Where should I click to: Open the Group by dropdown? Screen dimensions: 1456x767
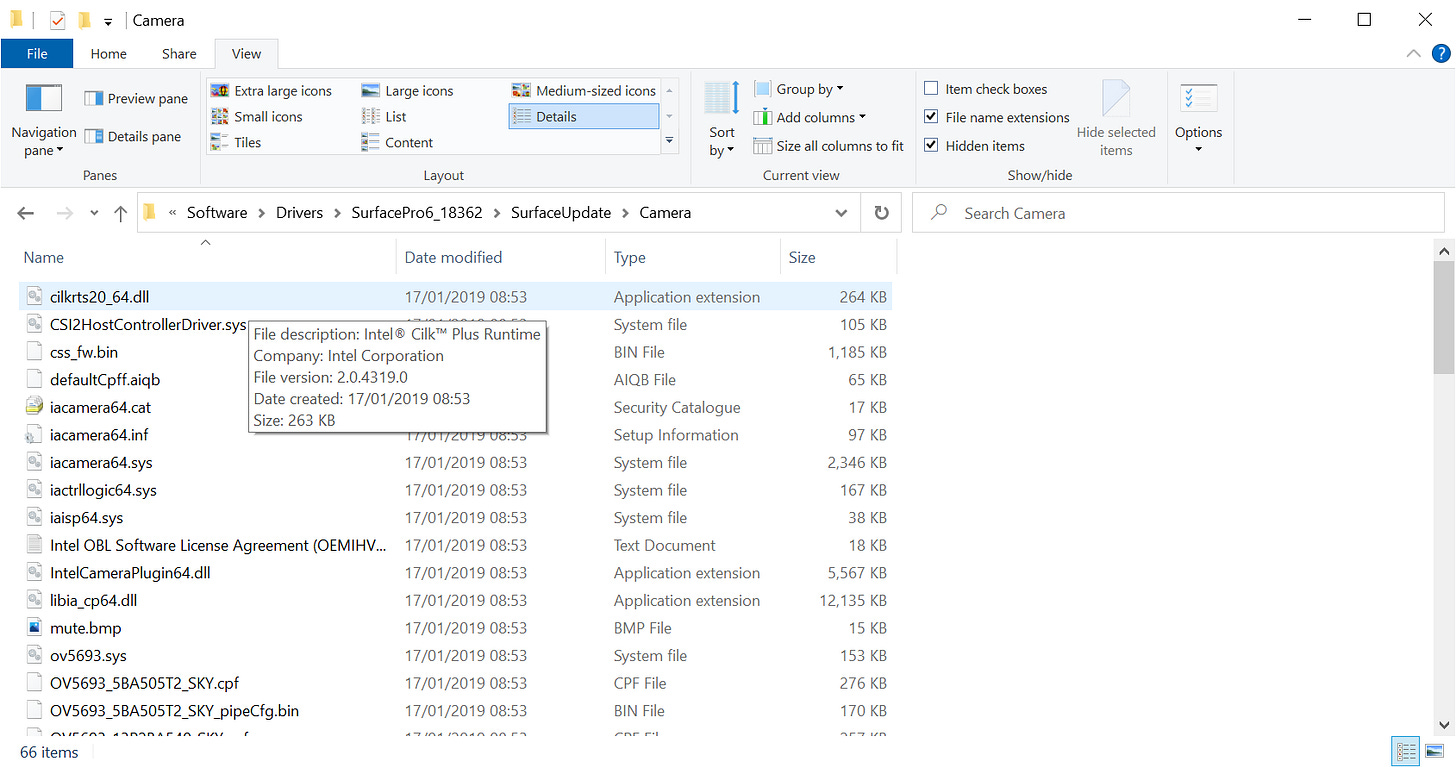(x=799, y=89)
